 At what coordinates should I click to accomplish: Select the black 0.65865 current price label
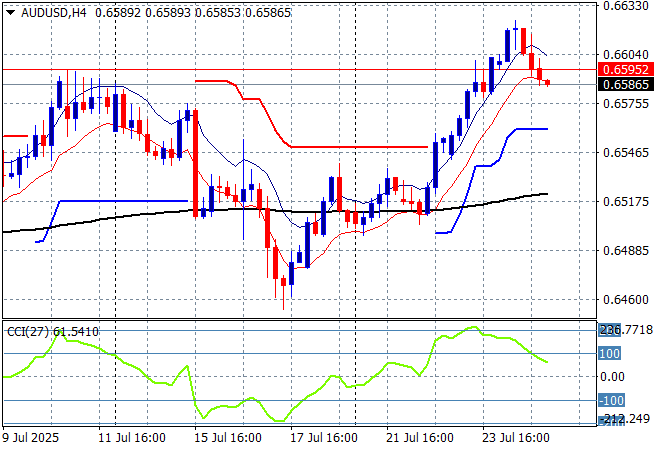click(x=626, y=85)
